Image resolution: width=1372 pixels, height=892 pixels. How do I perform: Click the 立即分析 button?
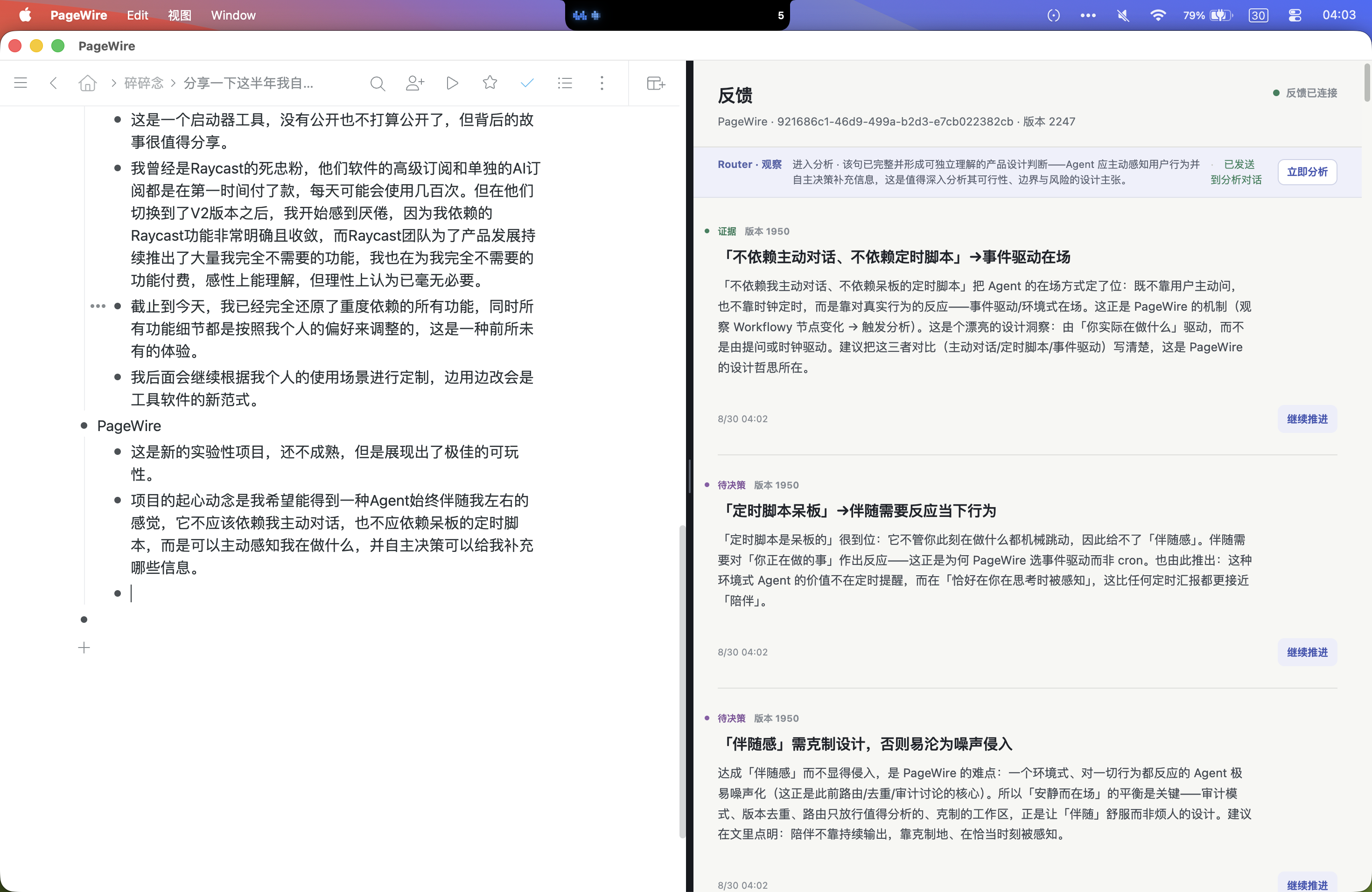[x=1307, y=172]
